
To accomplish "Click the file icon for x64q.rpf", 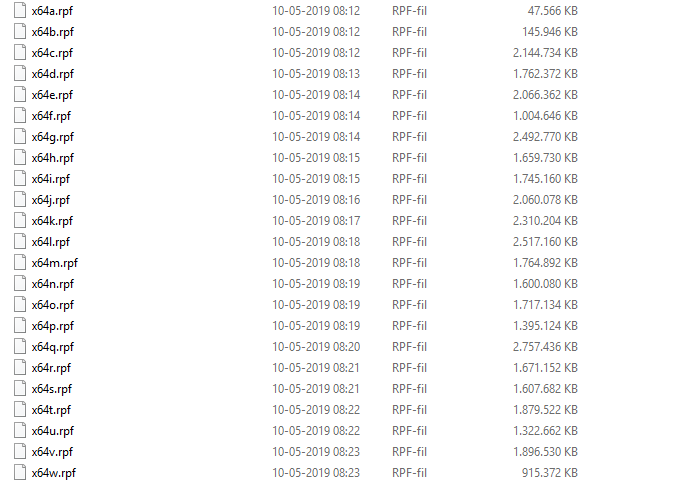I will (x=20, y=347).
